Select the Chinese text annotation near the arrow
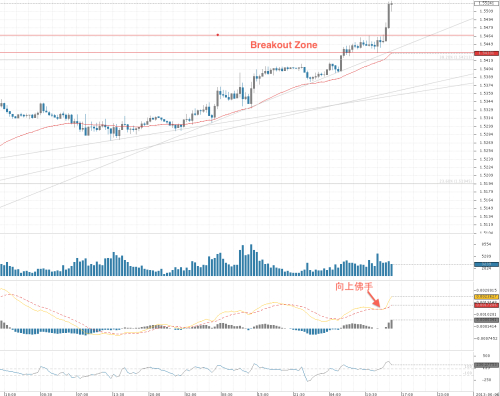The height and width of the screenshot is (396, 500). pos(354,286)
